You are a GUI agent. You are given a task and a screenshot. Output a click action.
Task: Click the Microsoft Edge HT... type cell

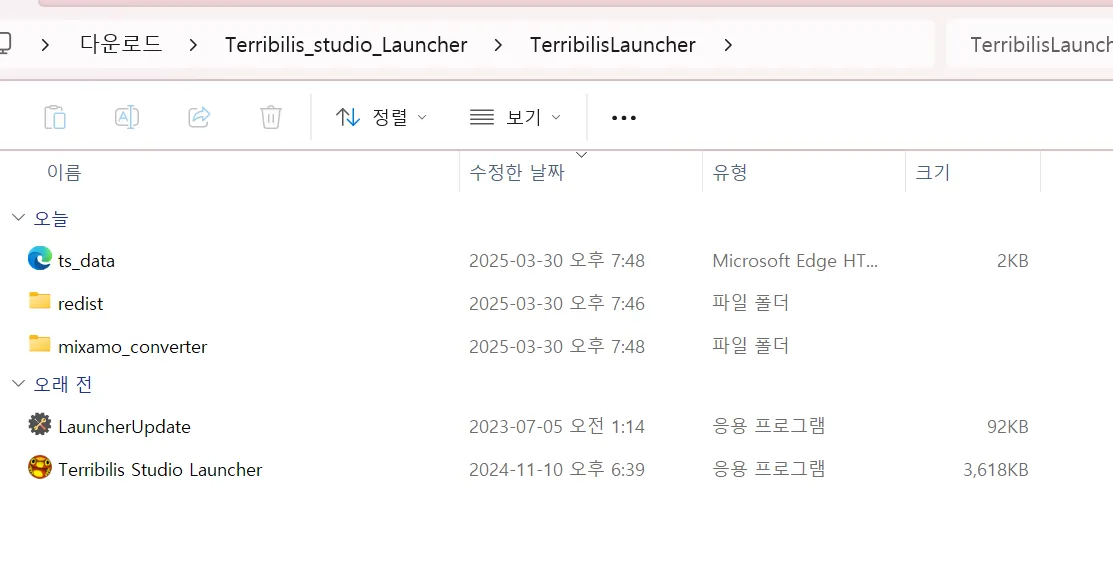click(x=795, y=261)
